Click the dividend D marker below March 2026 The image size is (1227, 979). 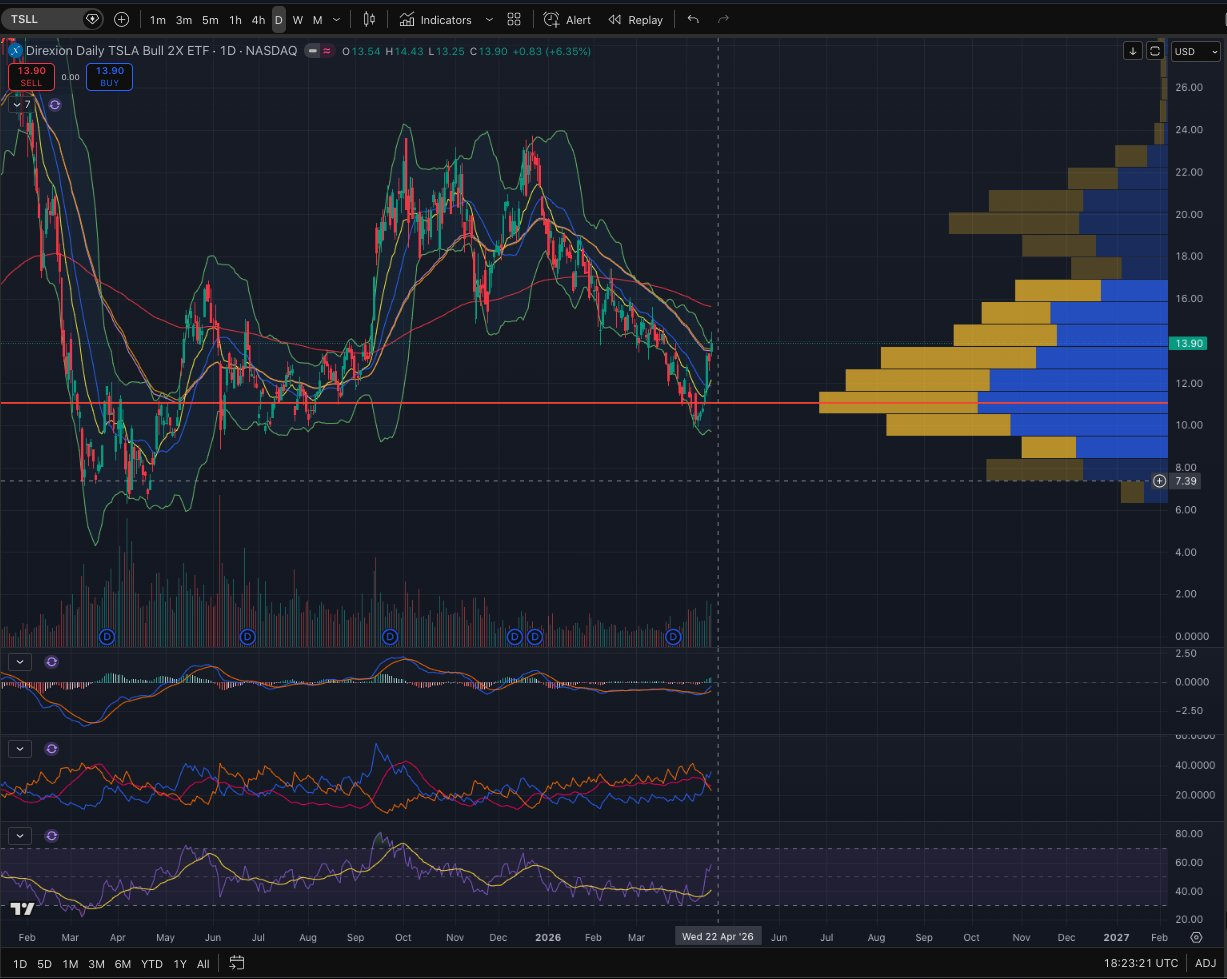point(674,637)
